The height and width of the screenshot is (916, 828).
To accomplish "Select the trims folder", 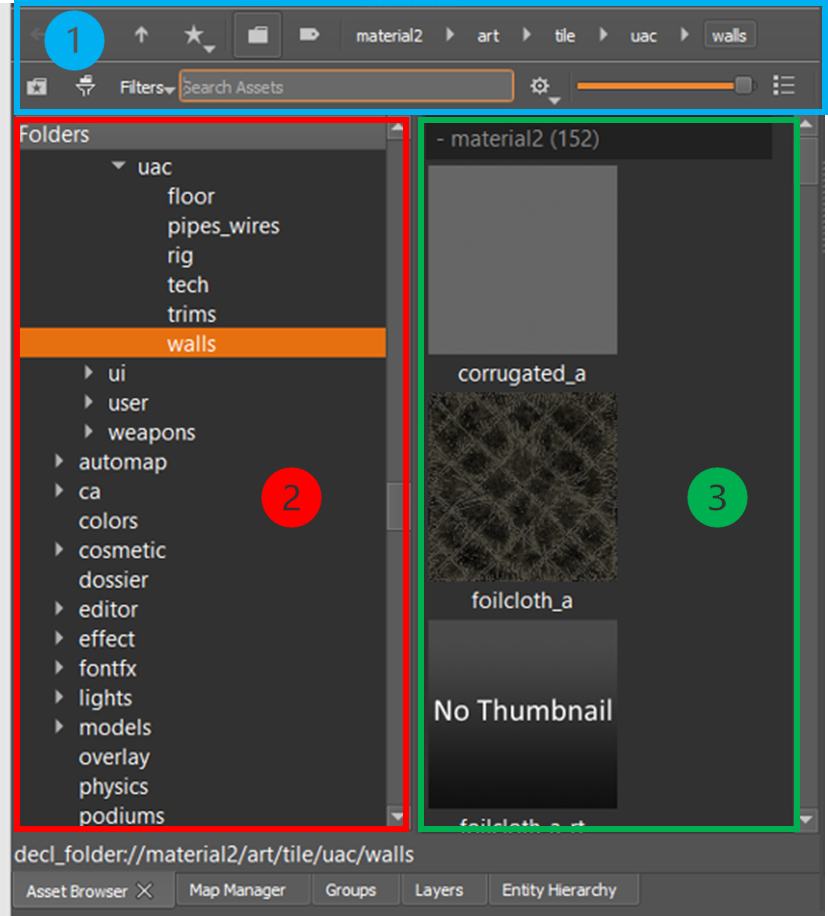I will click(x=192, y=314).
